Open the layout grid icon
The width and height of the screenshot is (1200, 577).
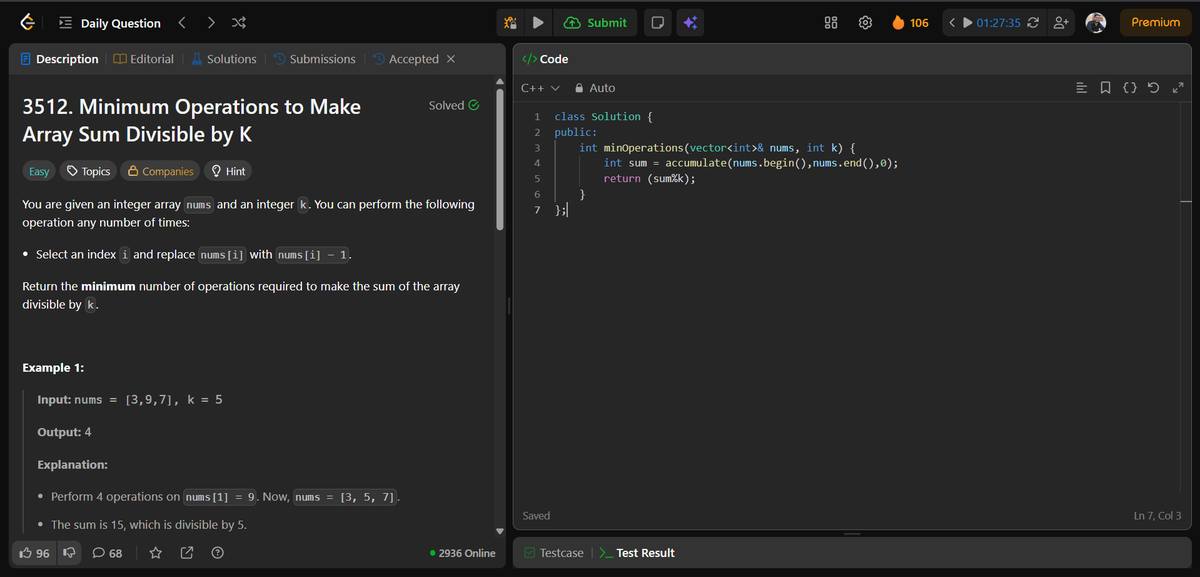(x=831, y=23)
